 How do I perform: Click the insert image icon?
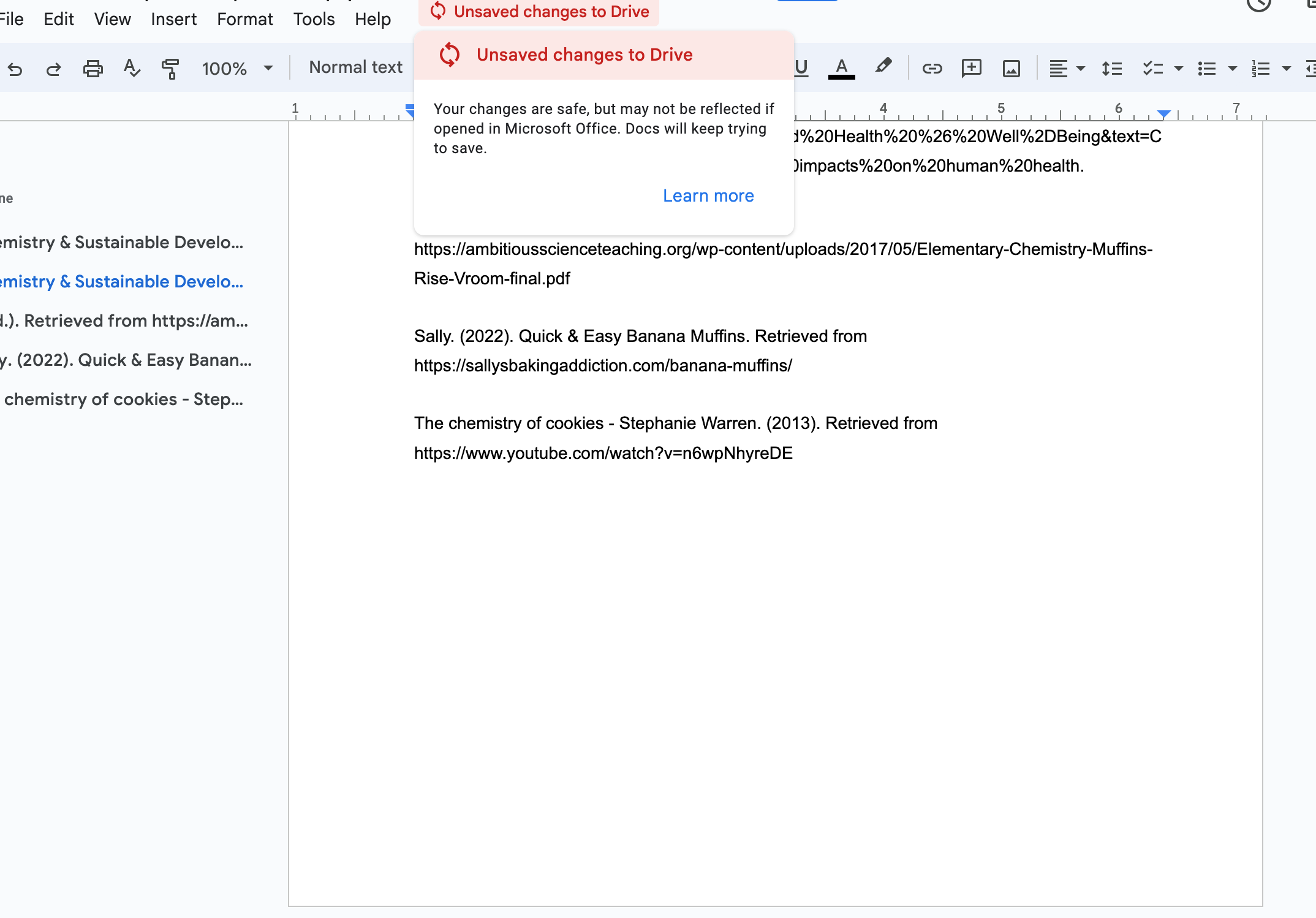pos(1011,68)
